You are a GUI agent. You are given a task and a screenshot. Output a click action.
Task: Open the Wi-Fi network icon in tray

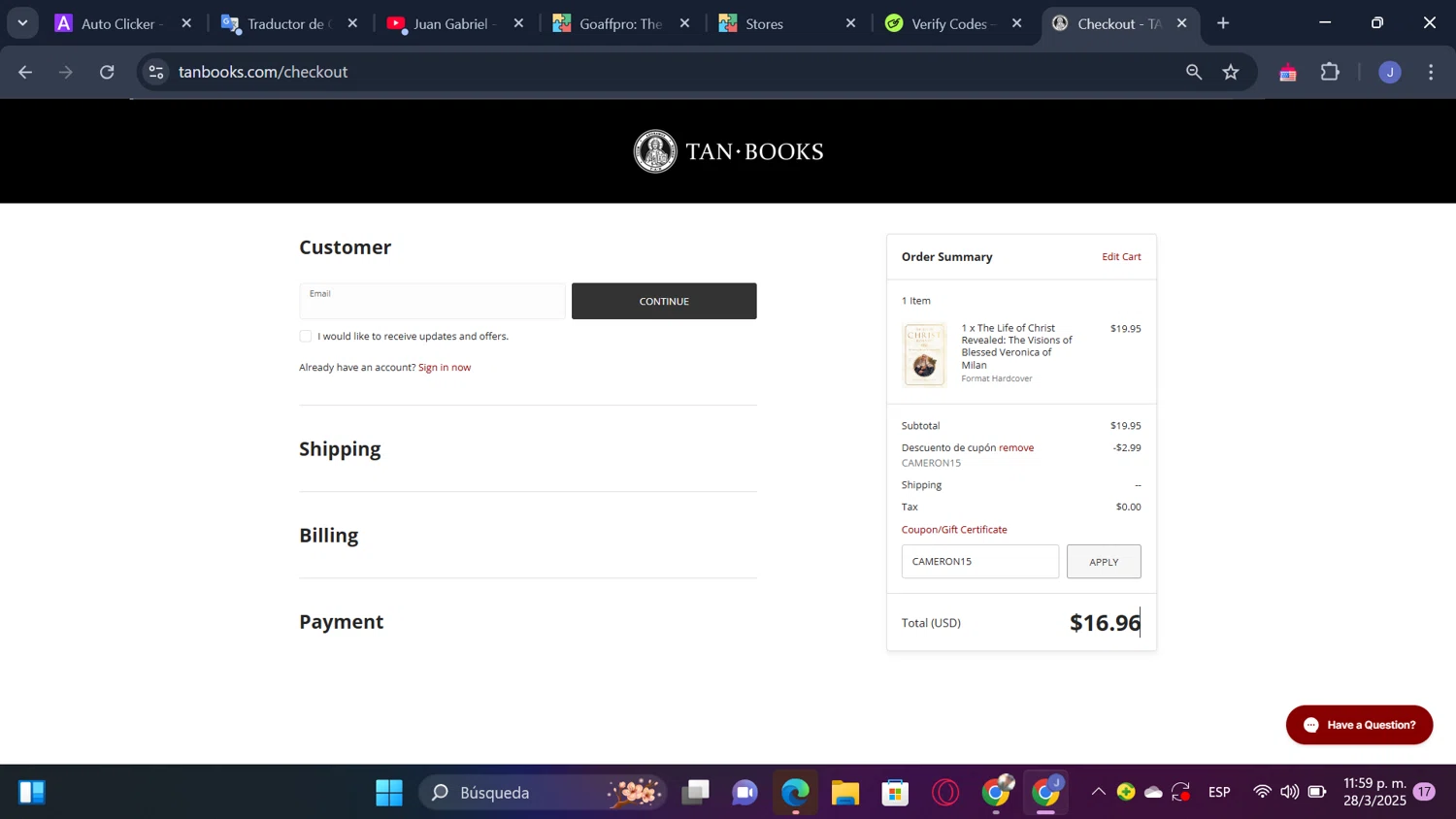click(x=1262, y=792)
